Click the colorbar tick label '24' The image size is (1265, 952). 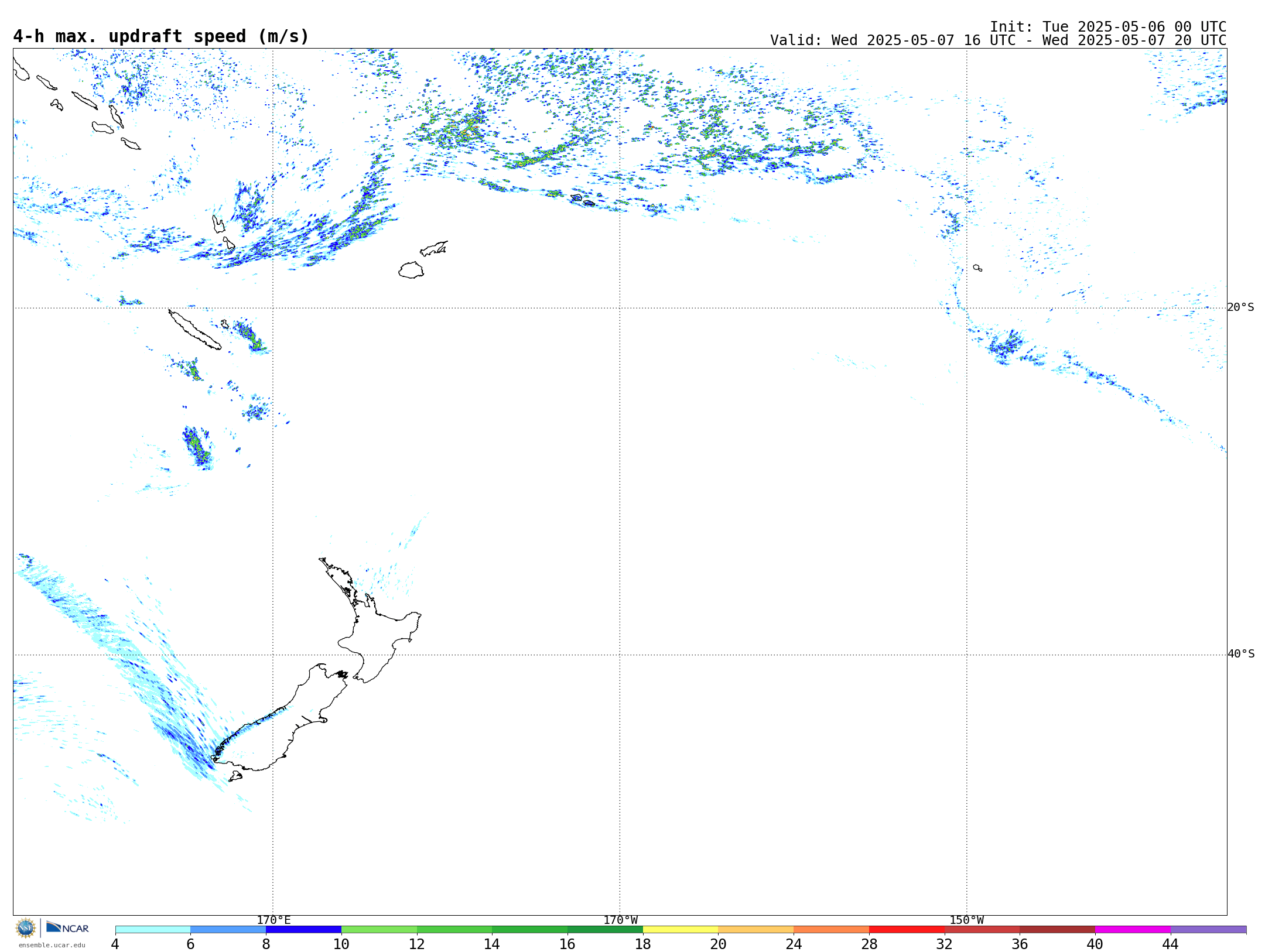tap(794, 944)
